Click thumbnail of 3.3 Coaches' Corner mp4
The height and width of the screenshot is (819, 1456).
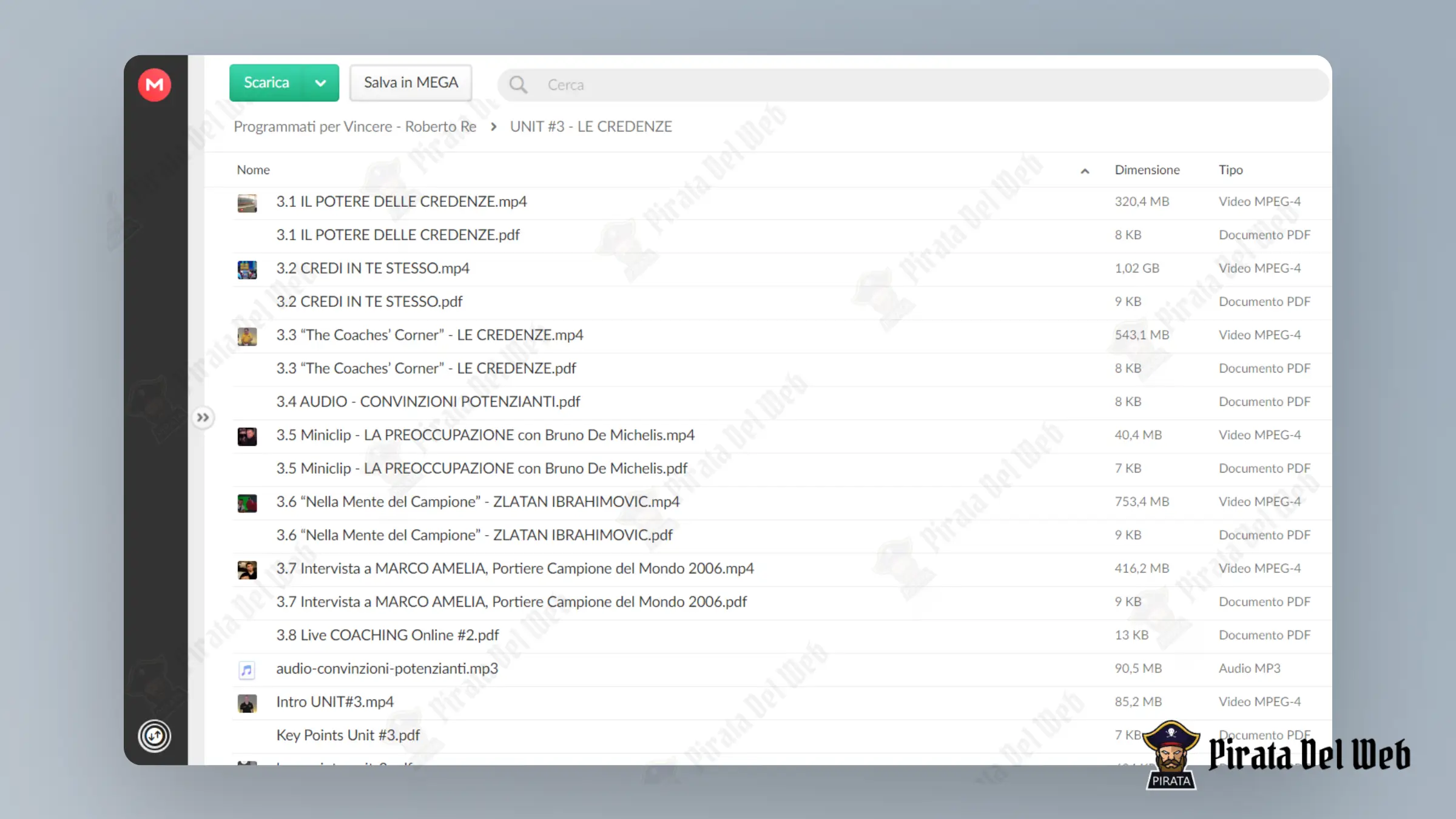pos(247,336)
